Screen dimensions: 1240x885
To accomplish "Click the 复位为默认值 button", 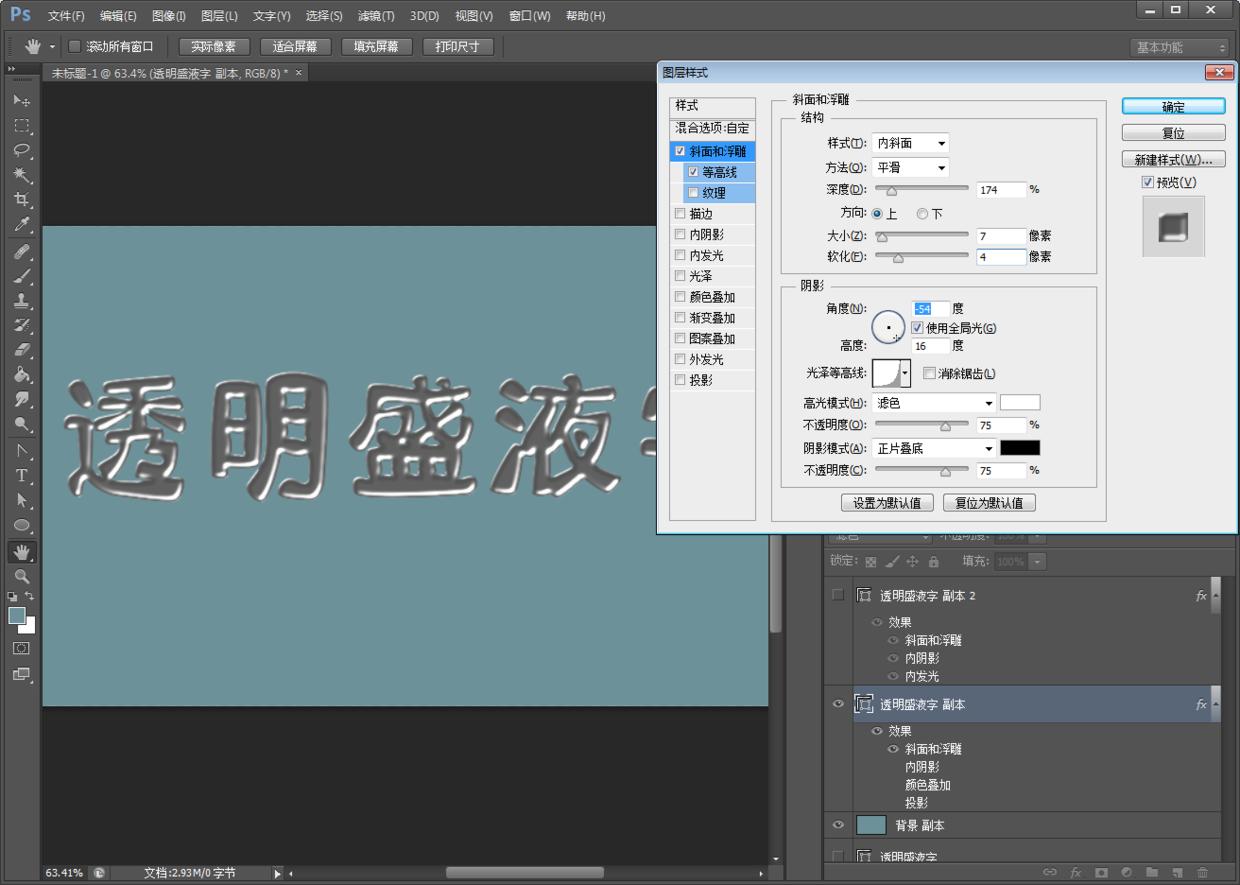I will [x=988, y=502].
